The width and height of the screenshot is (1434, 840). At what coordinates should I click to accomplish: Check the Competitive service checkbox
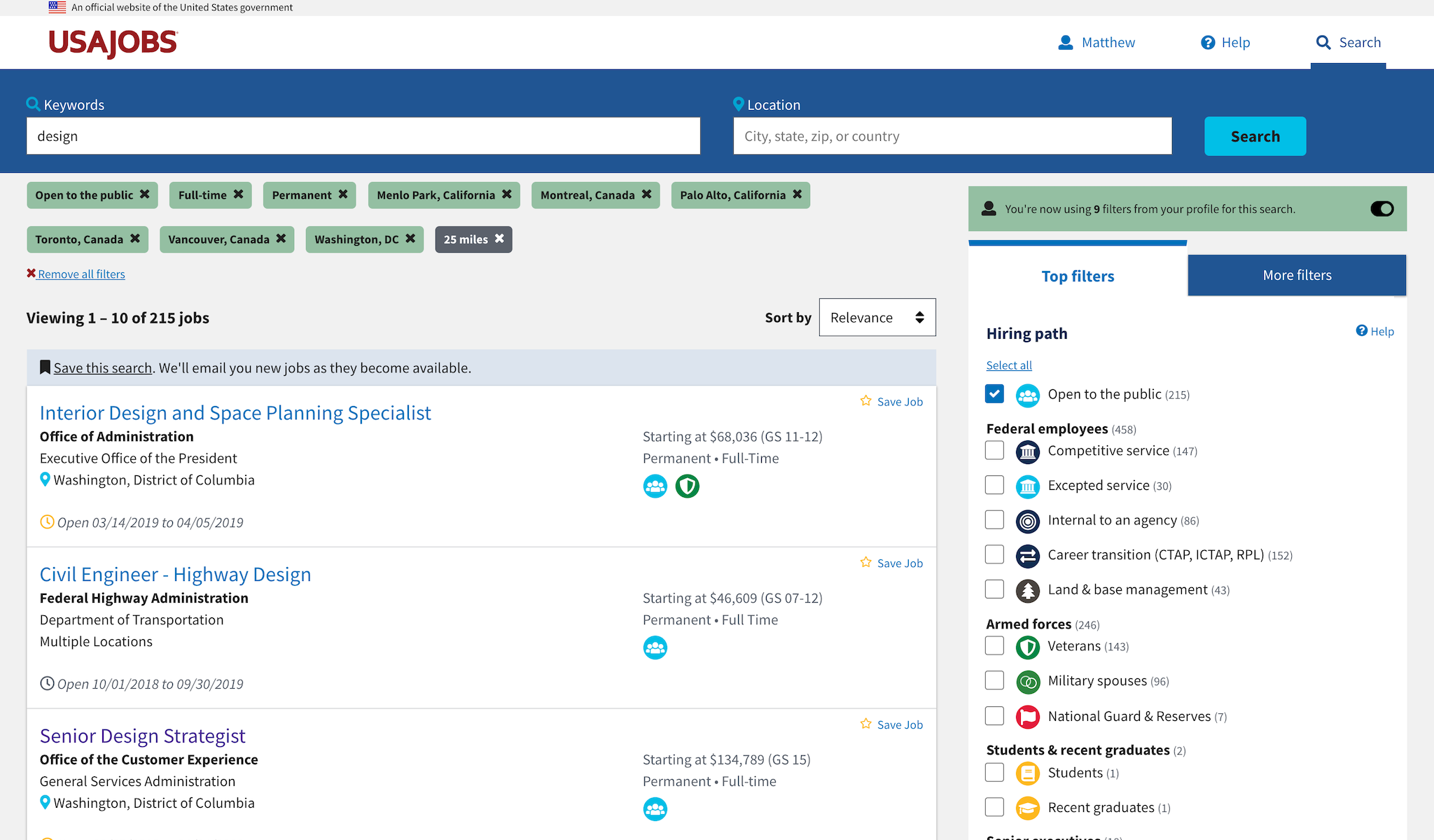click(x=994, y=450)
